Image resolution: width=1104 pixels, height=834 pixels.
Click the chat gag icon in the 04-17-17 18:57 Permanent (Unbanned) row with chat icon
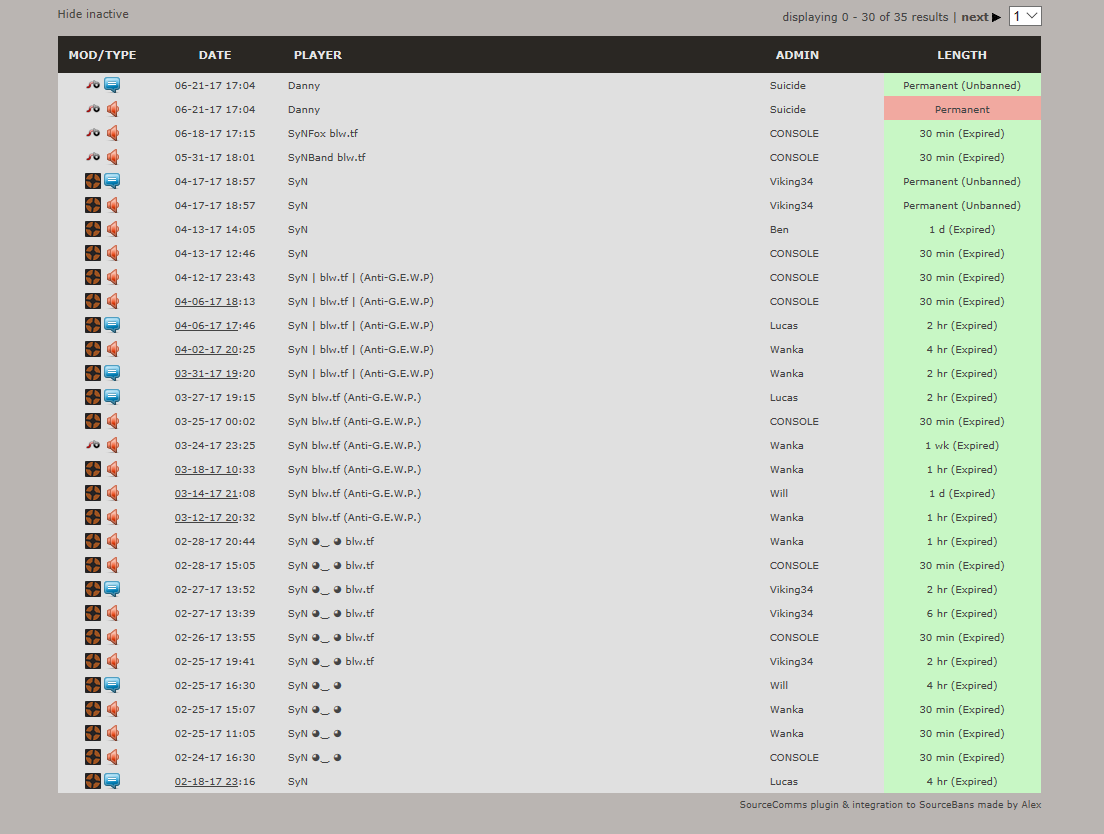112,181
